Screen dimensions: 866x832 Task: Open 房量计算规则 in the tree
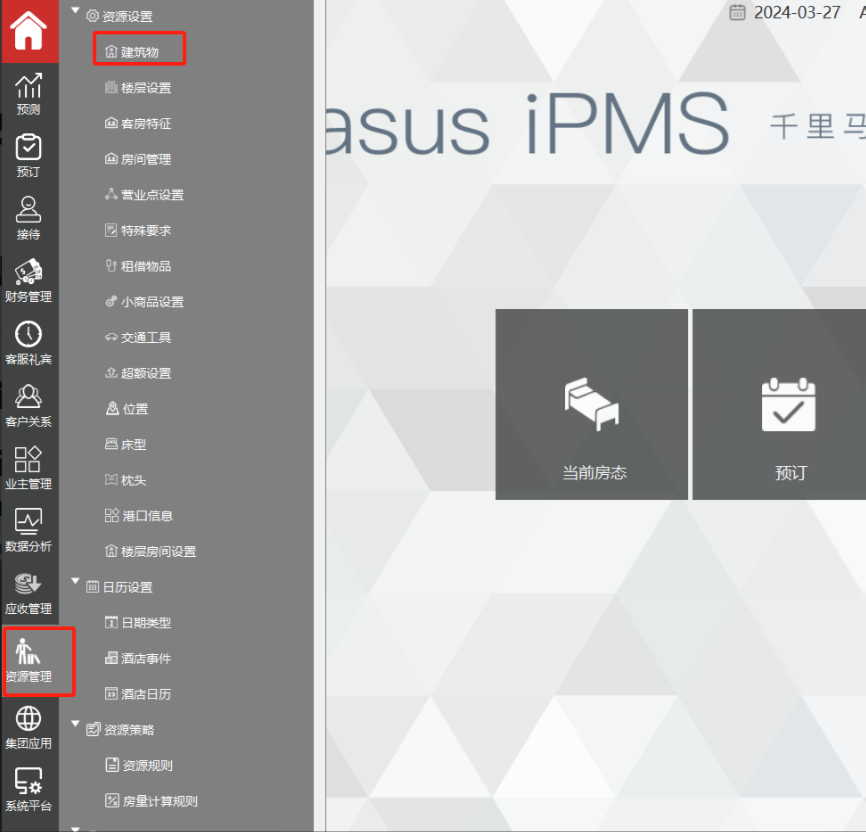158,801
